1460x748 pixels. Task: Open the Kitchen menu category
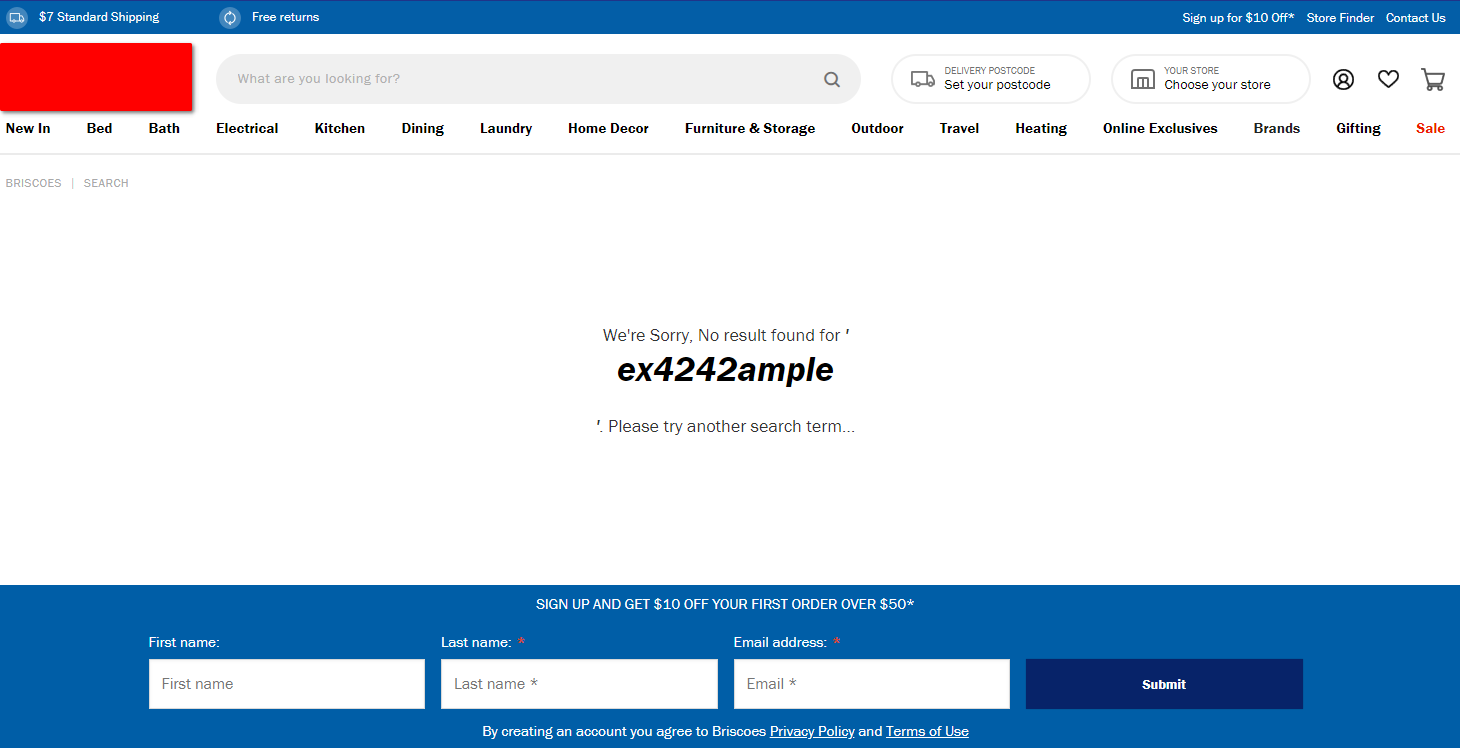tap(339, 128)
